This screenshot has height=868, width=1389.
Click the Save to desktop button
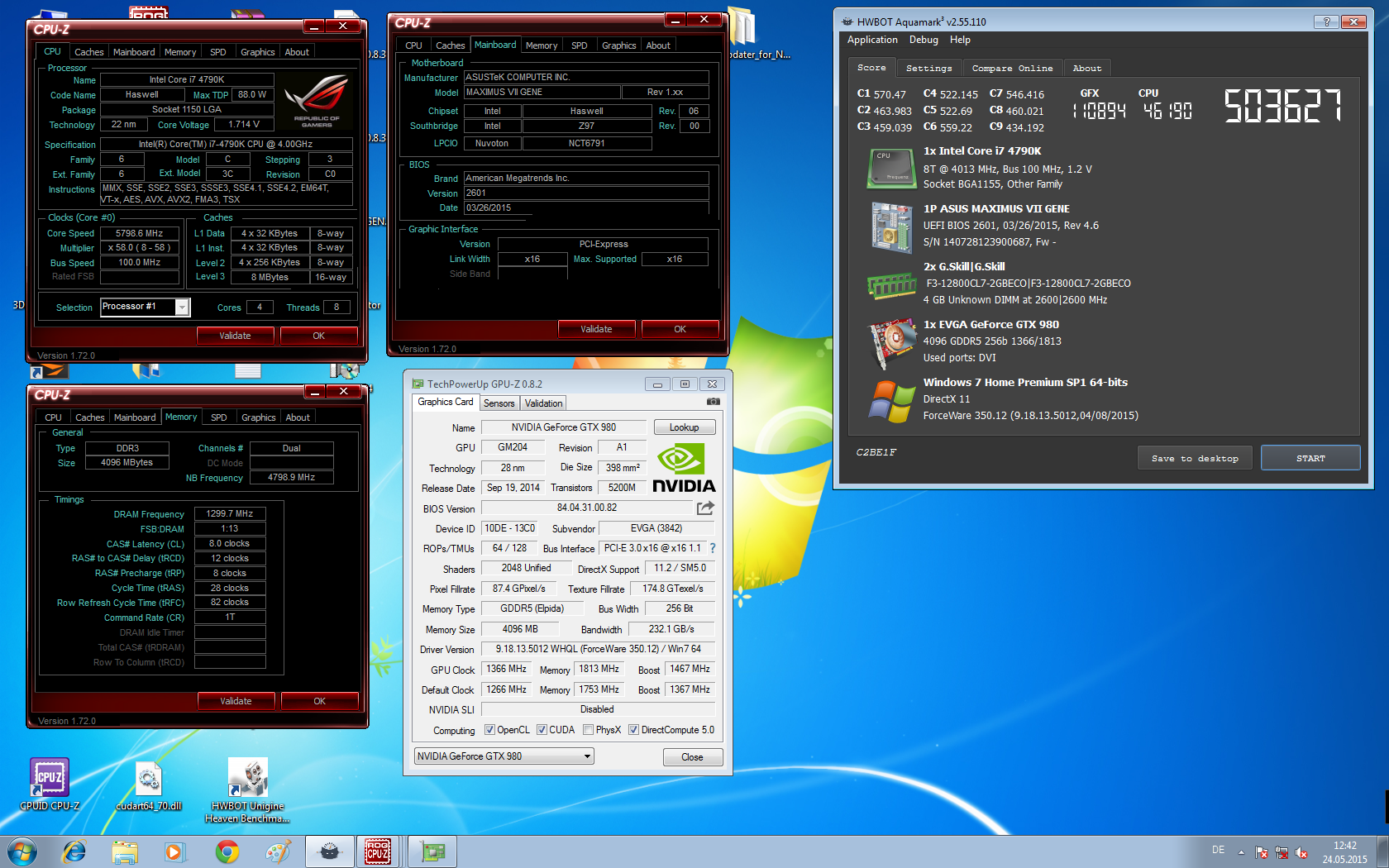(1195, 458)
